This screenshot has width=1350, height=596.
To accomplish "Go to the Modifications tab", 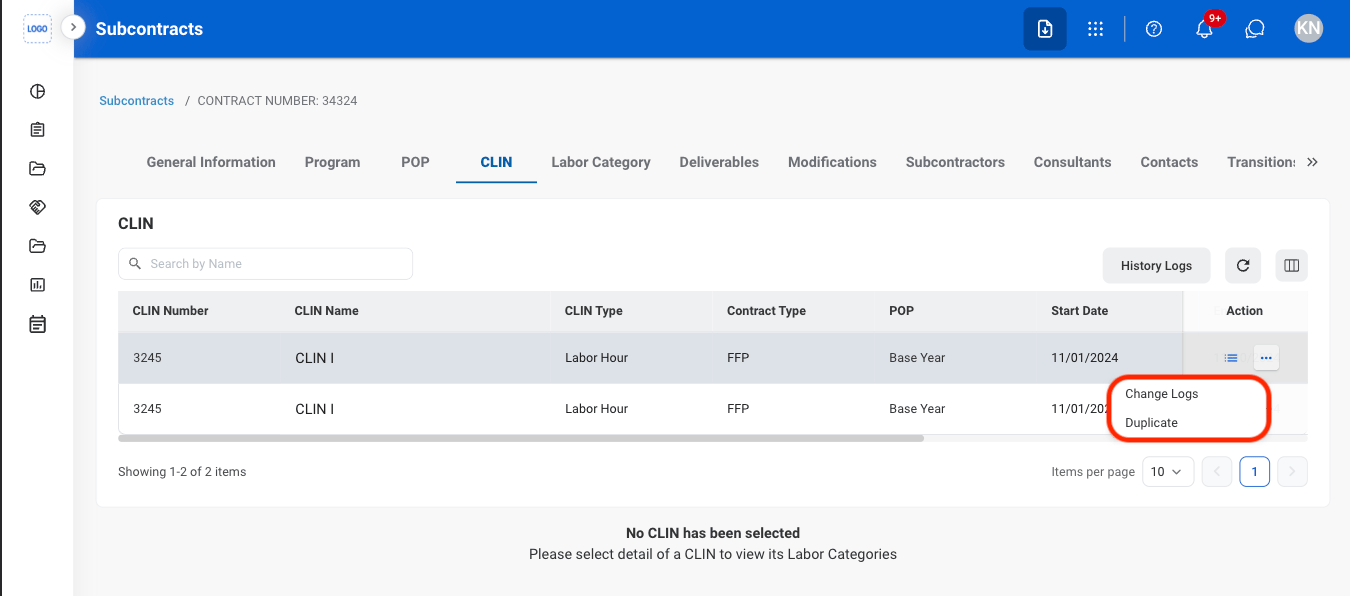I will tap(832, 162).
